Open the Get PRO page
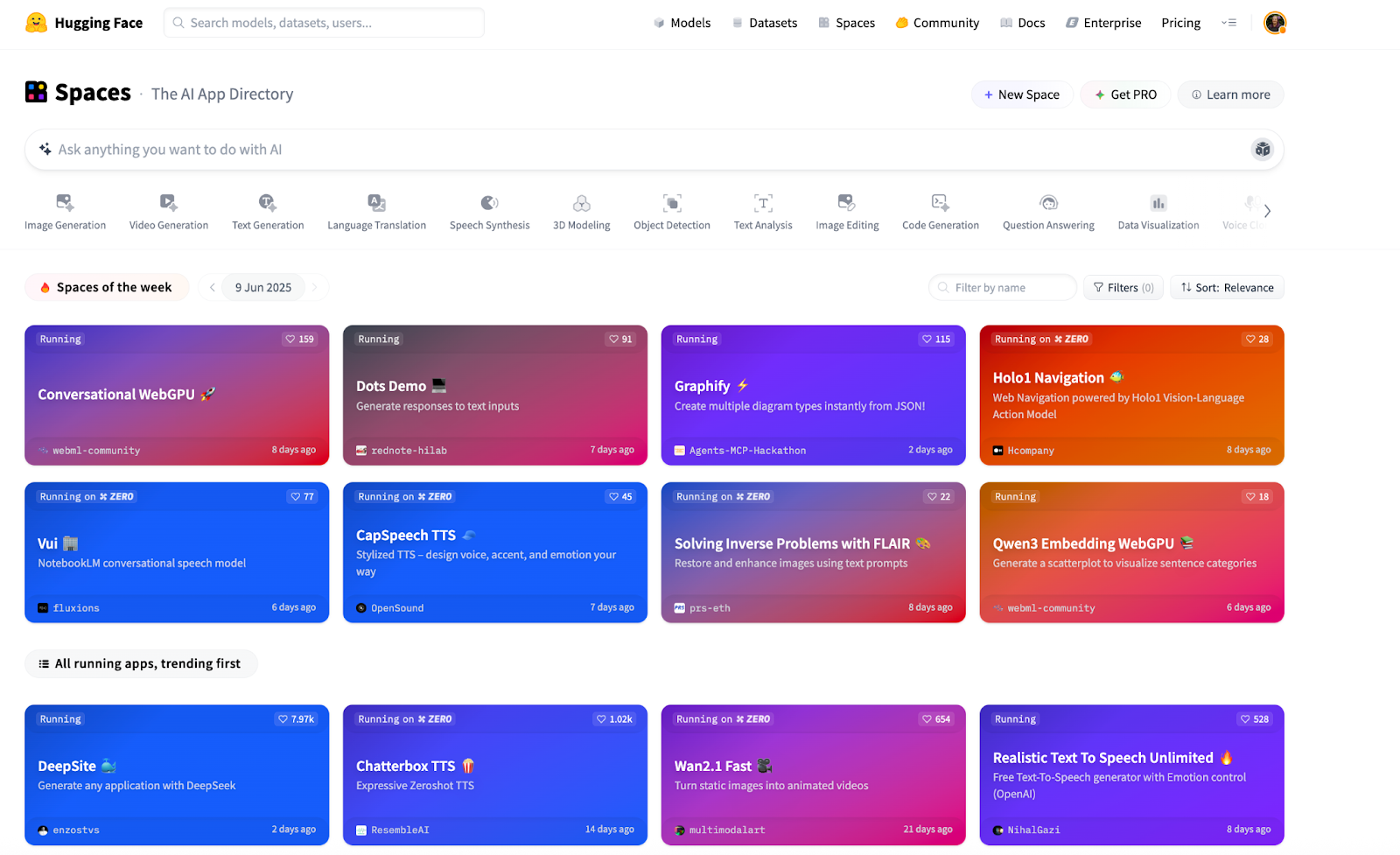The width and height of the screenshot is (1400, 855). (x=1124, y=94)
